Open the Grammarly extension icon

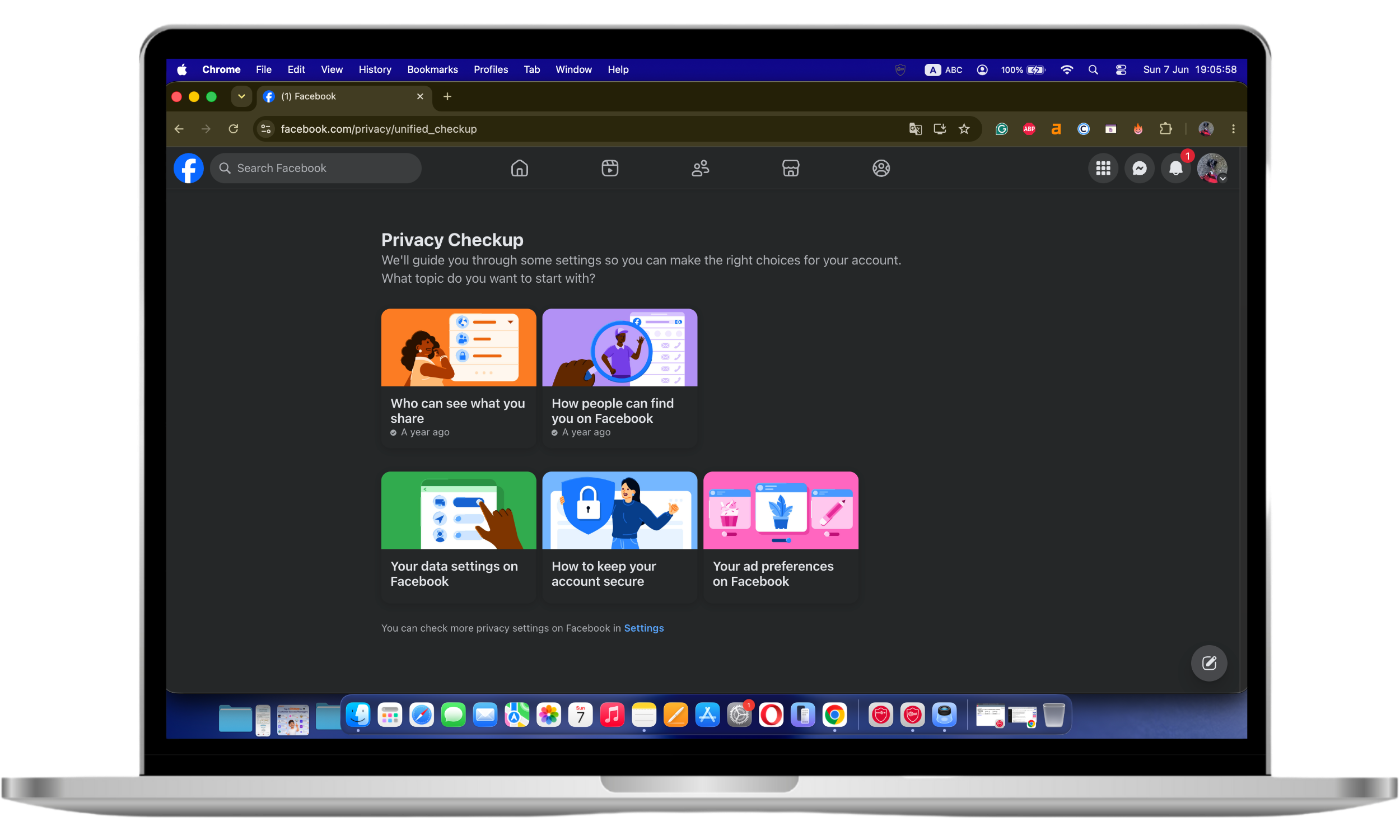tap(1002, 129)
